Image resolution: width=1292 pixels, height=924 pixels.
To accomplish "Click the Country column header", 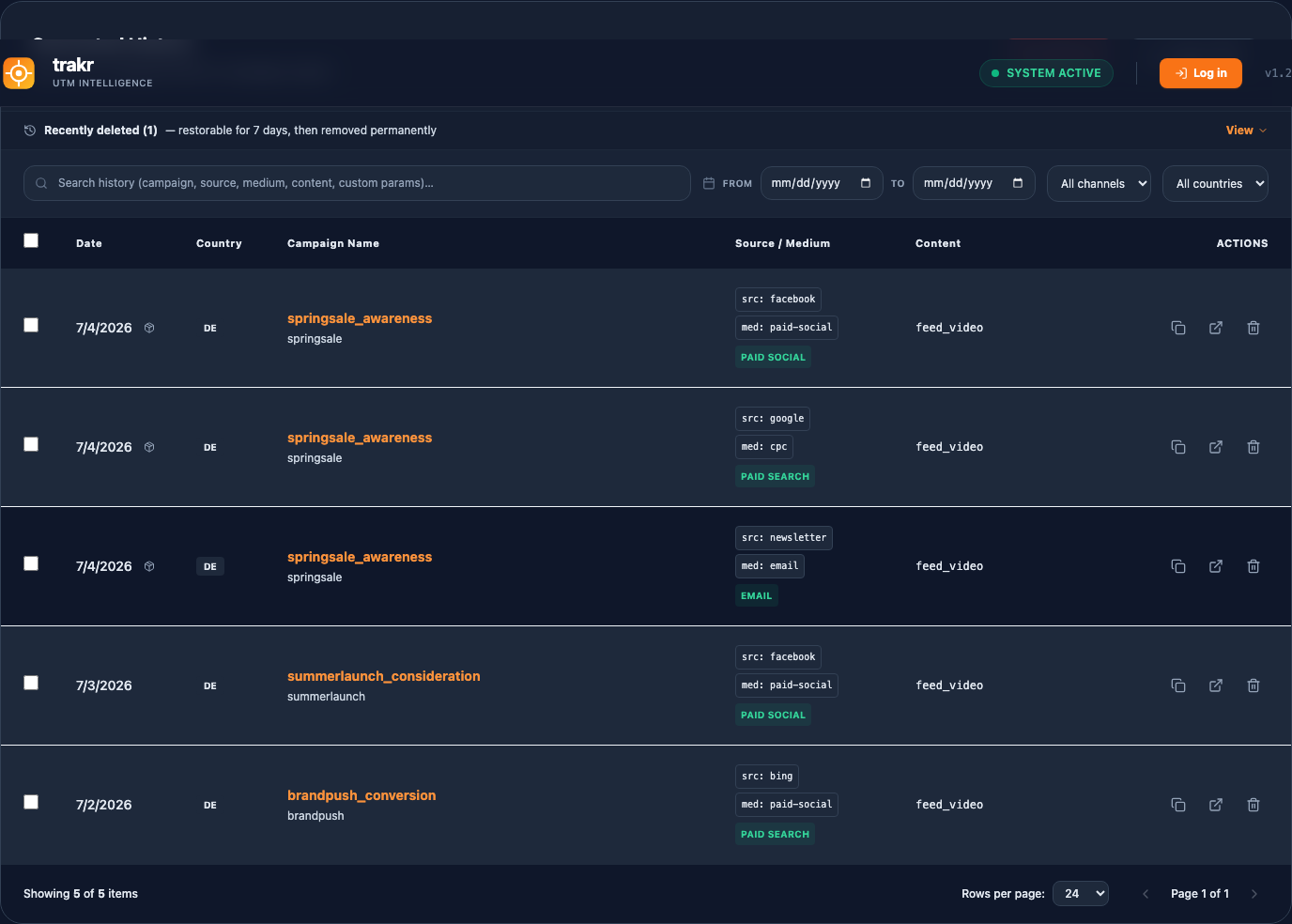I will (x=219, y=243).
